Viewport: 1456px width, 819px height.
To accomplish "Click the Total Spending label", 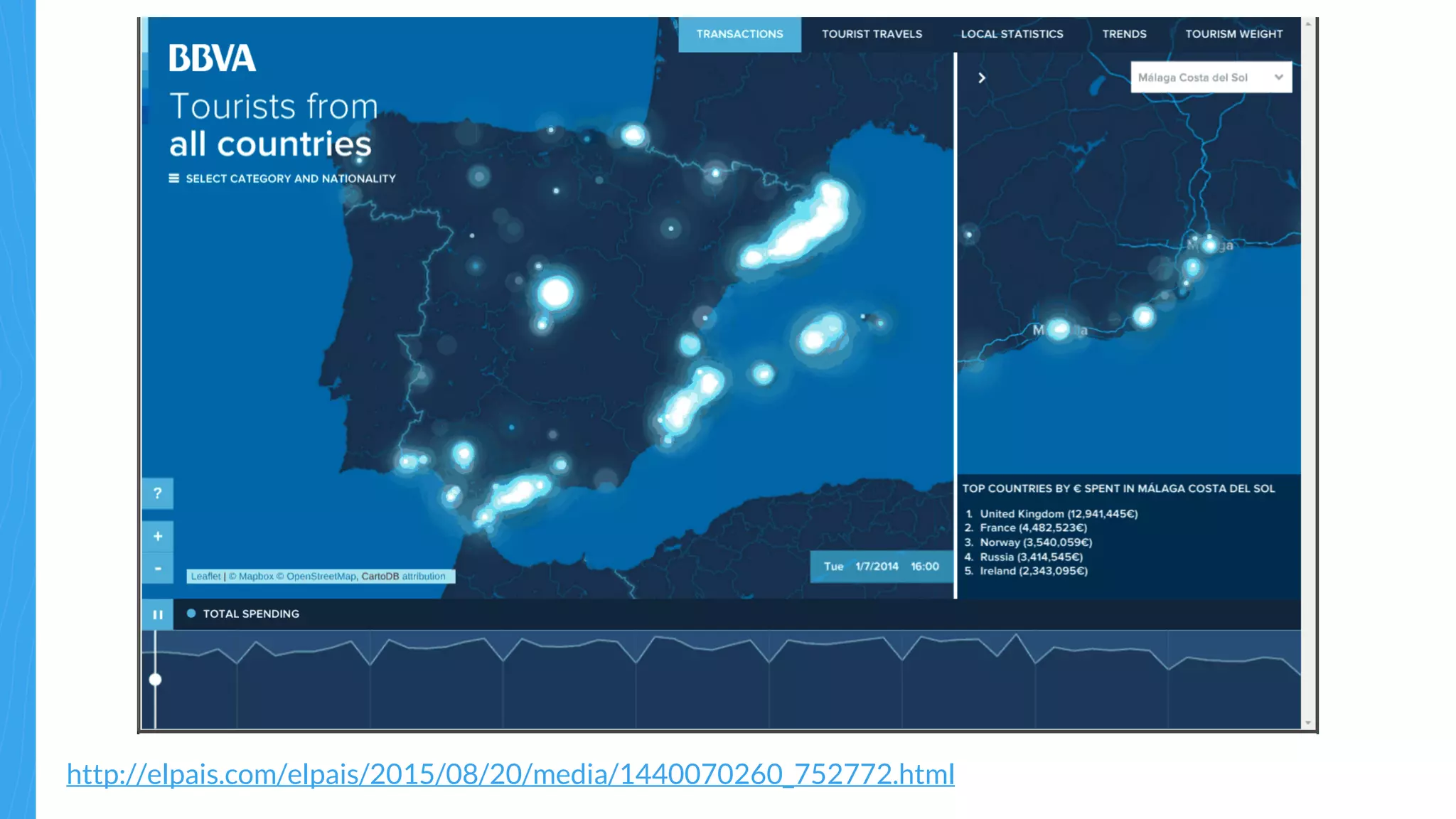I will click(251, 614).
